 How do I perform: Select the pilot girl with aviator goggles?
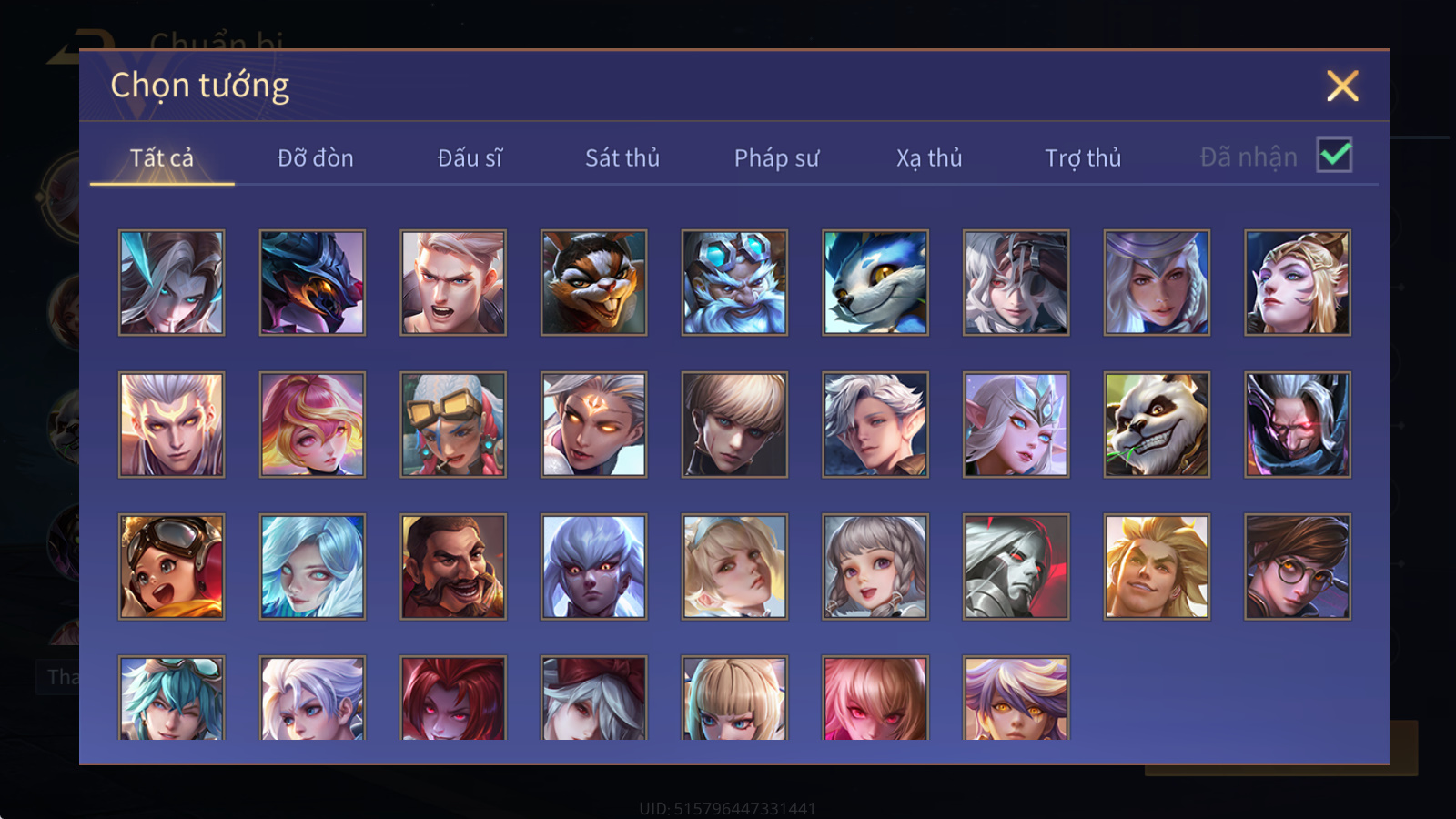point(171,566)
